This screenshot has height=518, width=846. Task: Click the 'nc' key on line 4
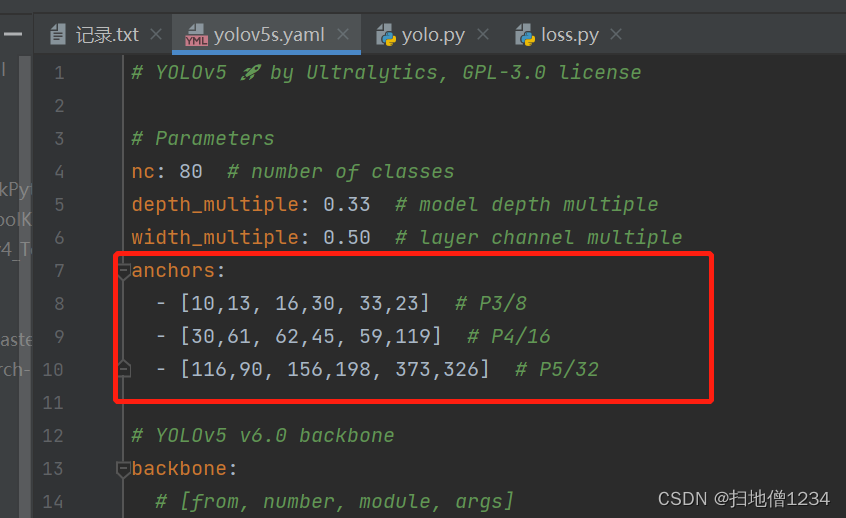point(144,172)
